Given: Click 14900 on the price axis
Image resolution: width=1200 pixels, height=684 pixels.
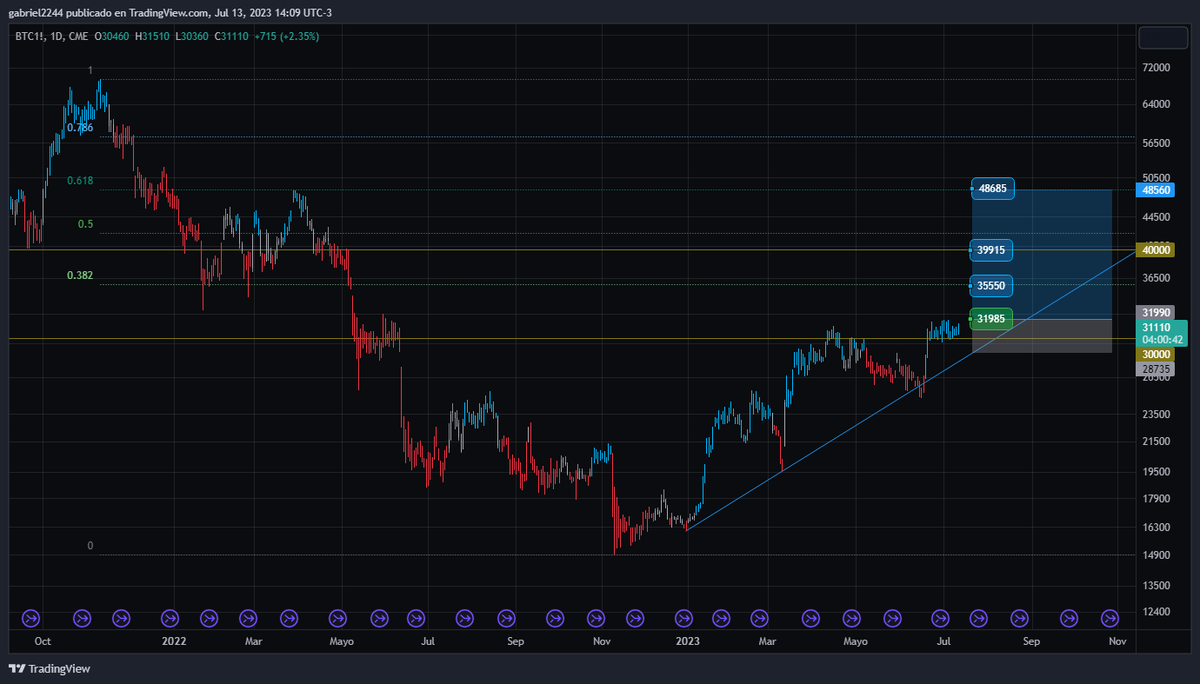Looking at the screenshot, I should tap(1156, 555).
